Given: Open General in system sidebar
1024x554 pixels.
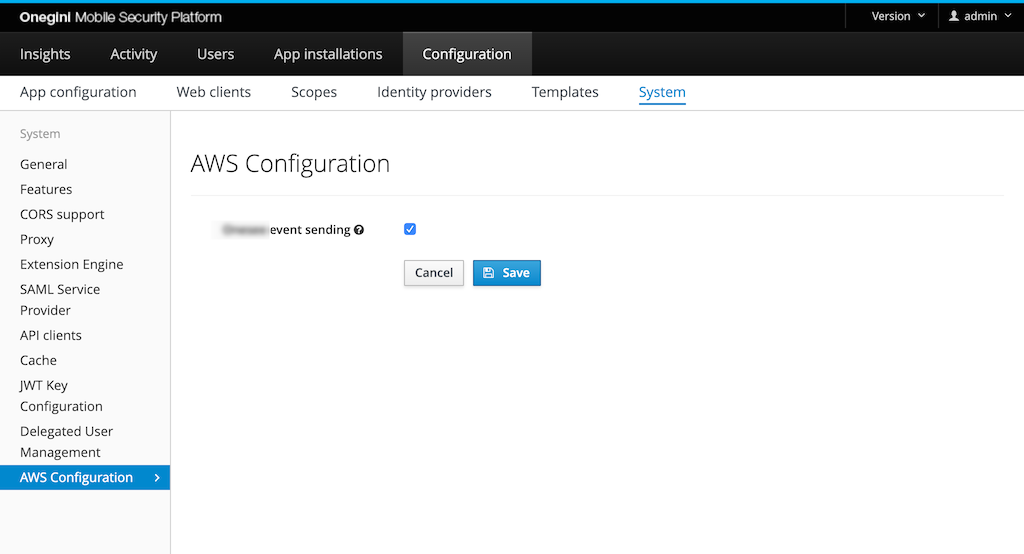Looking at the screenshot, I should tap(44, 165).
